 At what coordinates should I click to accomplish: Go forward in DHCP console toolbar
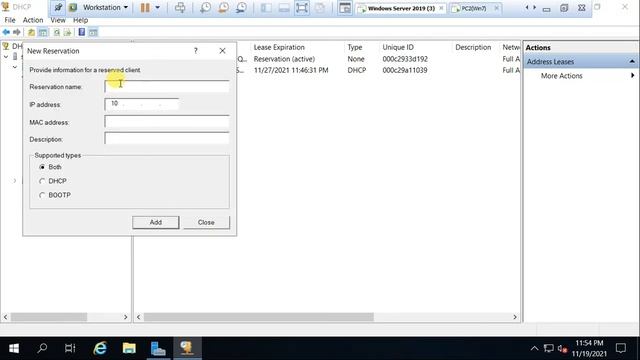[x=17, y=32]
